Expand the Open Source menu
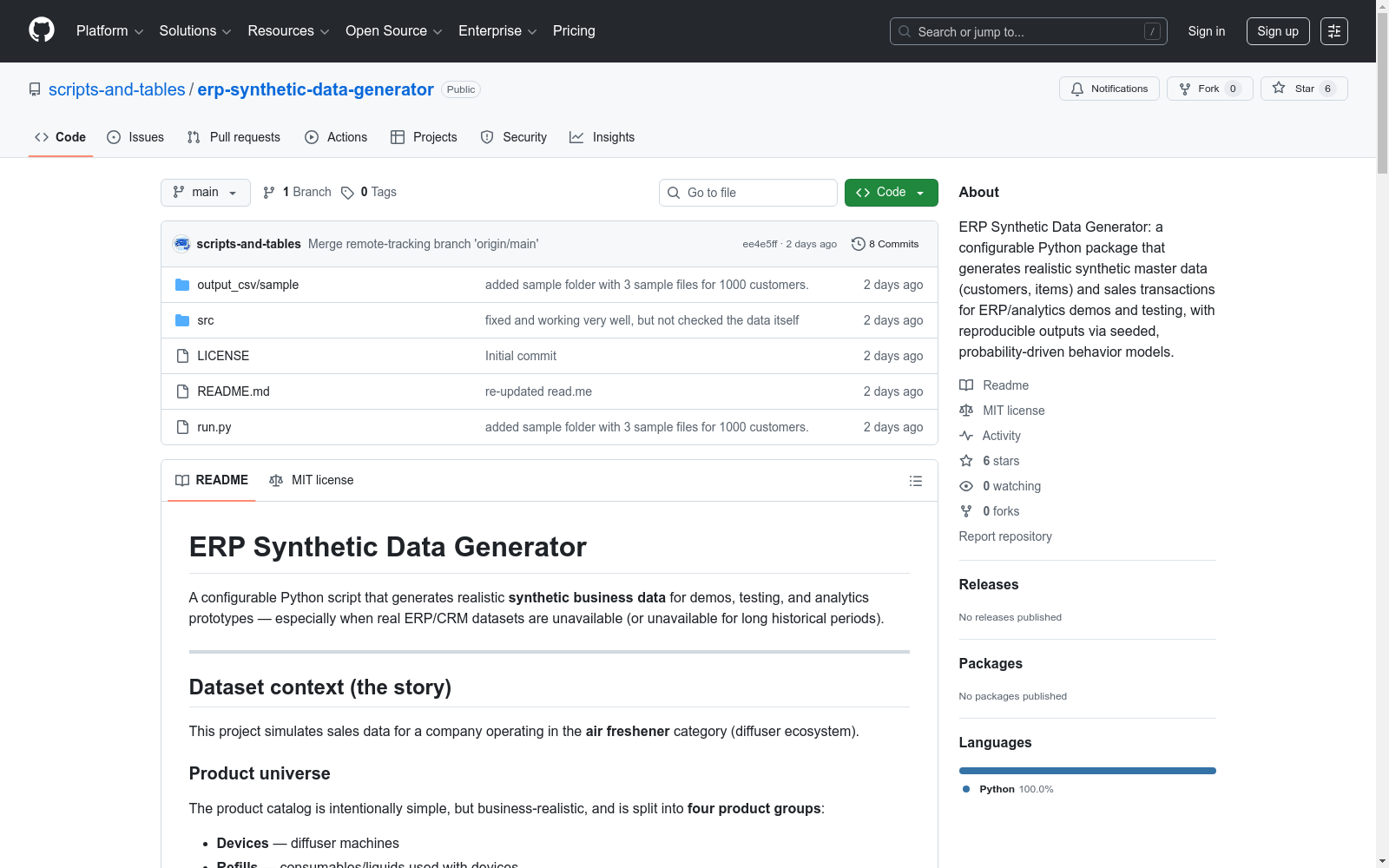 (x=394, y=31)
